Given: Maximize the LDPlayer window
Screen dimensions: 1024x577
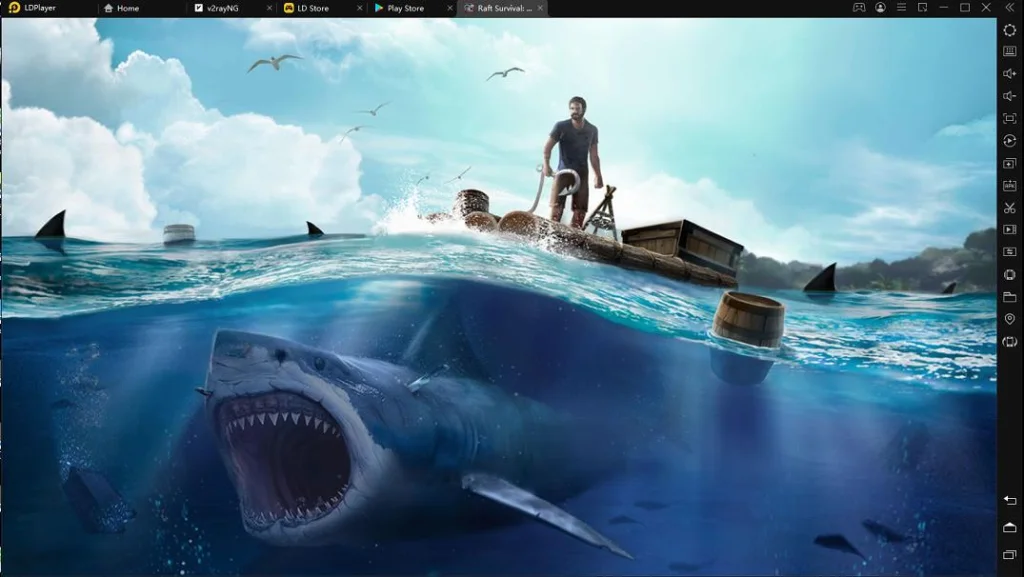Looking at the screenshot, I should tap(965, 8).
